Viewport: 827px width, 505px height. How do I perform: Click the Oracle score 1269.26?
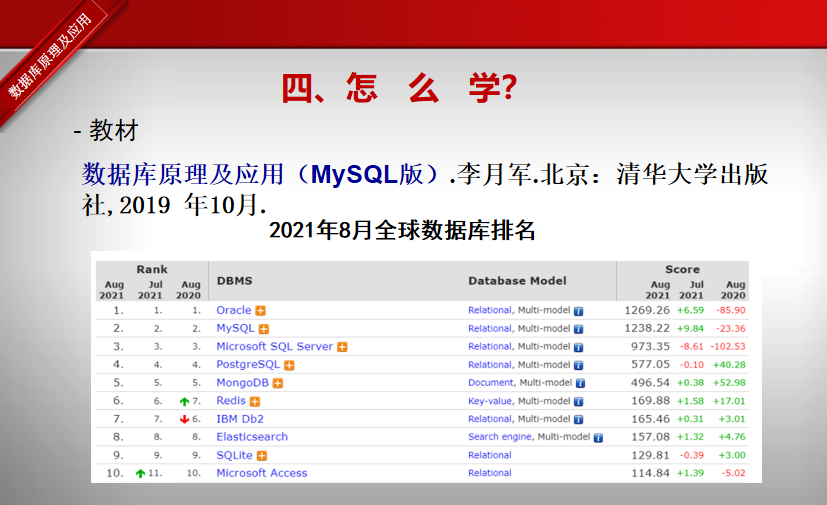click(647, 310)
